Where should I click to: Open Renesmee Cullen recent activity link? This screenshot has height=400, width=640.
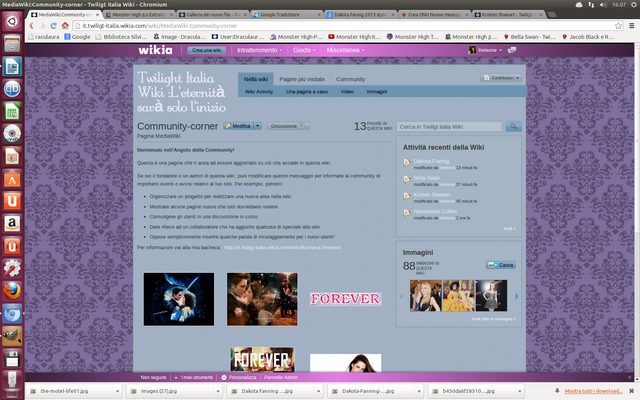pos(435,211)
